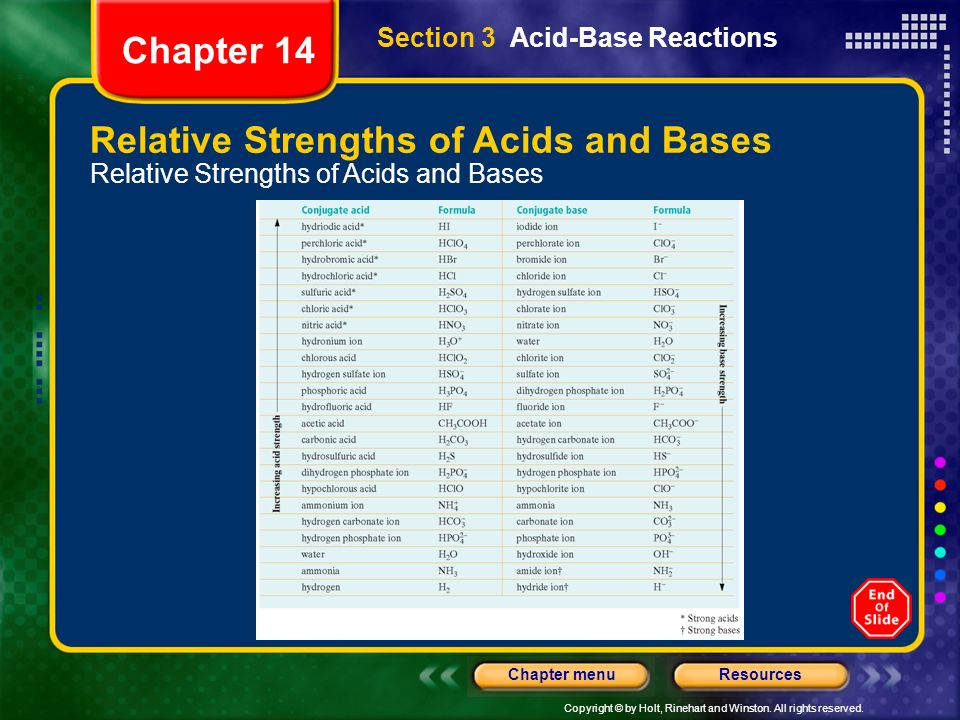Select the hydrobromic acid* entry

tap(339, 260)
